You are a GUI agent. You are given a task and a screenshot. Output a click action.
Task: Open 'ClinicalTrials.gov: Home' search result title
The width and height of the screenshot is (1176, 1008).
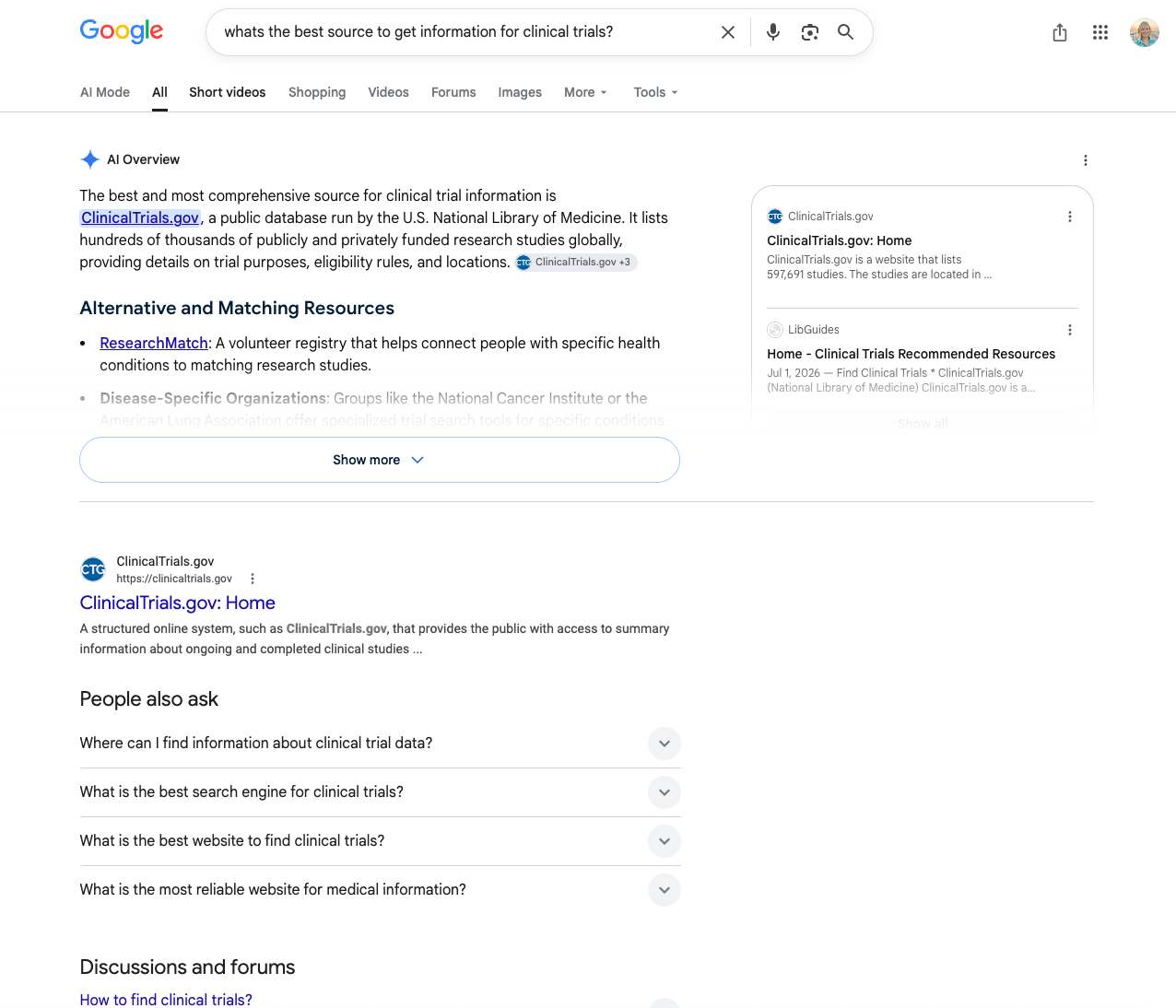tap(178, 603)
